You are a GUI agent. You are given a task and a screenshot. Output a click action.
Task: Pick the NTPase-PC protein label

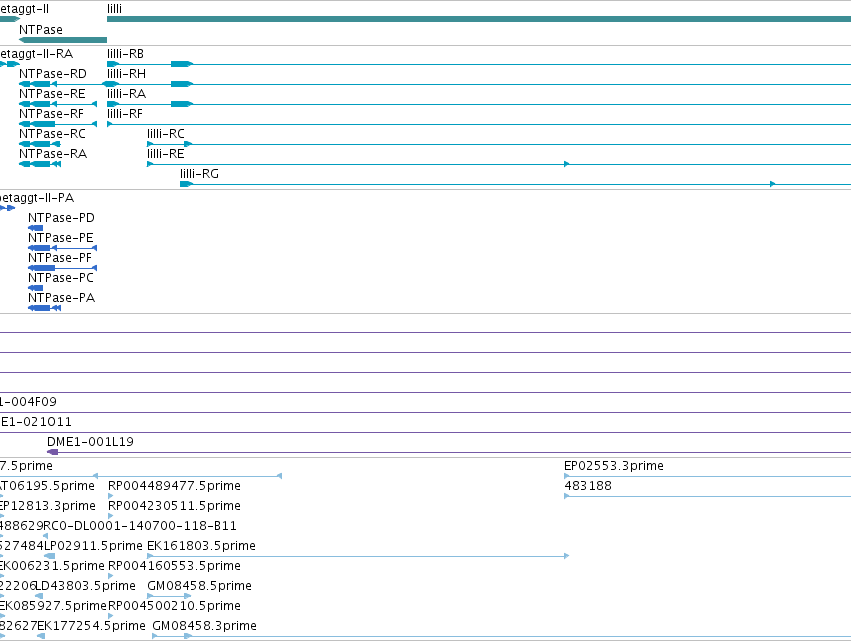(x=61, y=278)
